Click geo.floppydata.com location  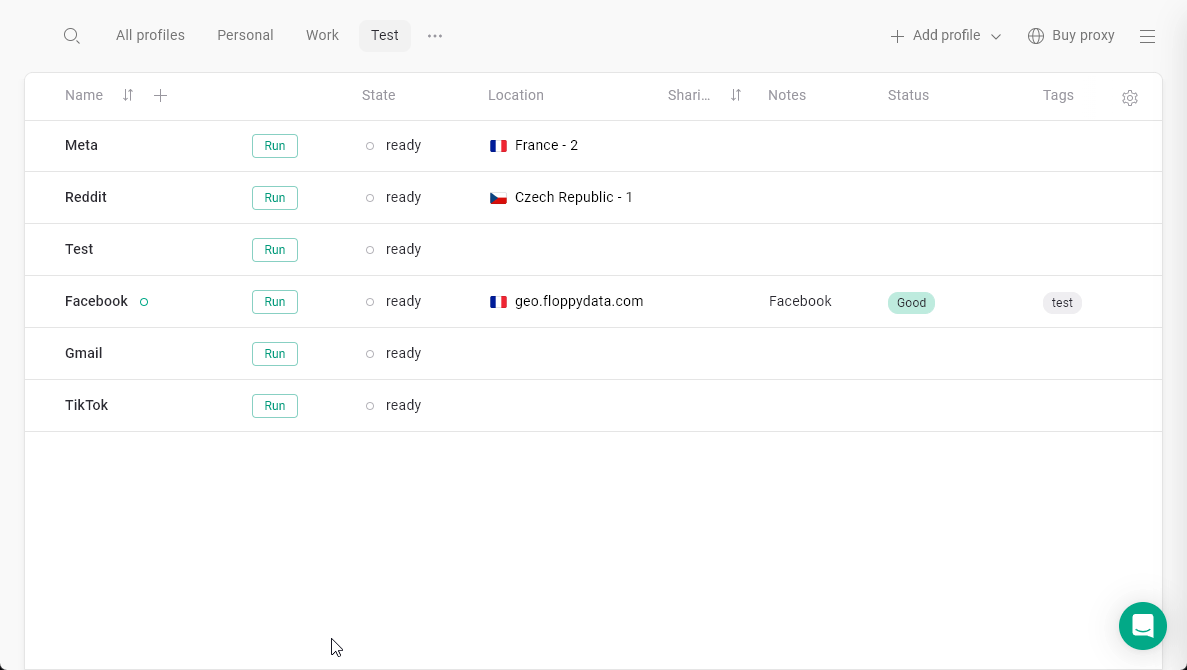pos(579,301)
